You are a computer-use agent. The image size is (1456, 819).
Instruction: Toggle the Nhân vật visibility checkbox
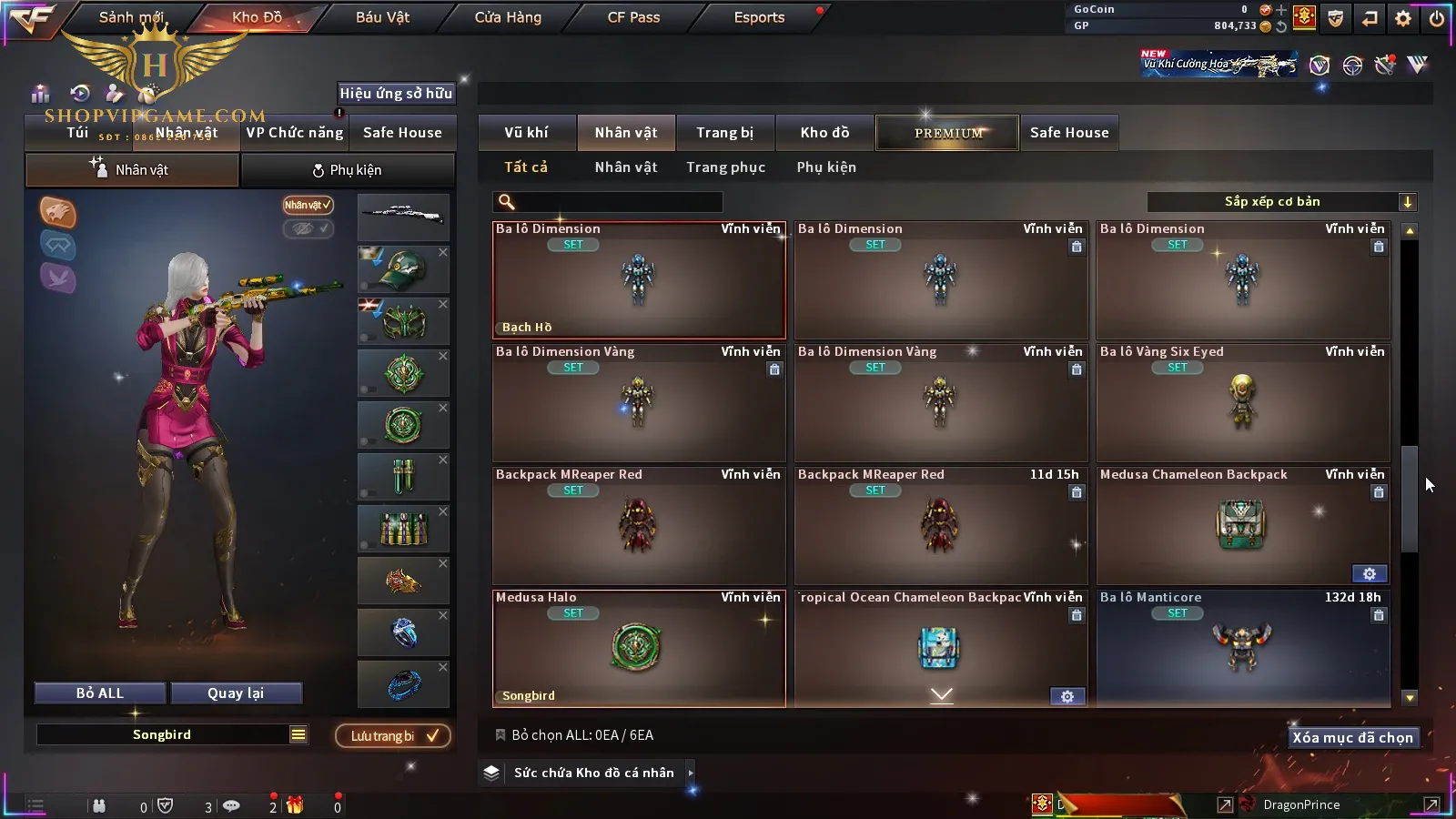pyautogui.click(x=308, y=205)
